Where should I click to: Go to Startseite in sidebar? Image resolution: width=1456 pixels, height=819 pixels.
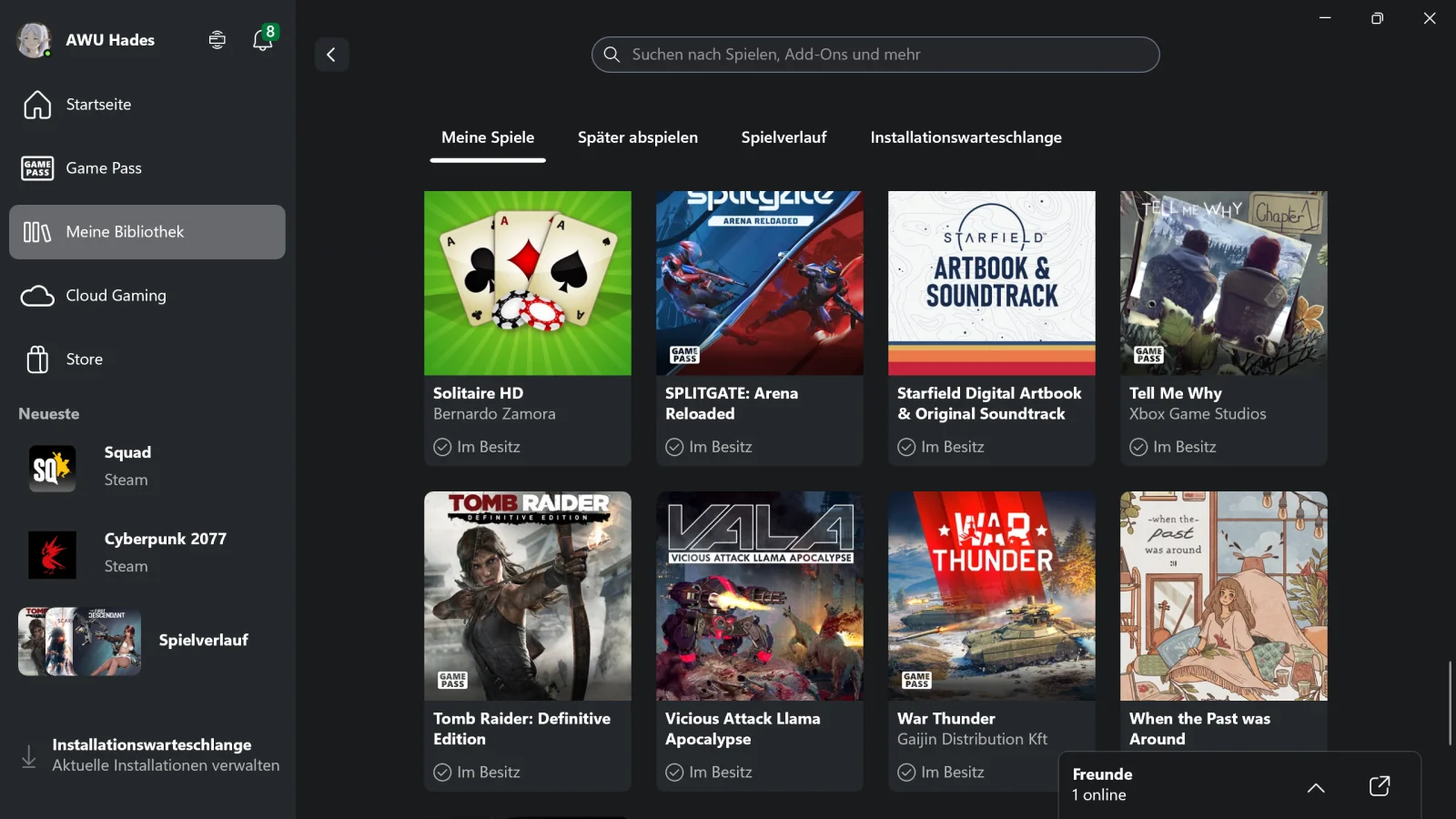click(x=147, y=105)
